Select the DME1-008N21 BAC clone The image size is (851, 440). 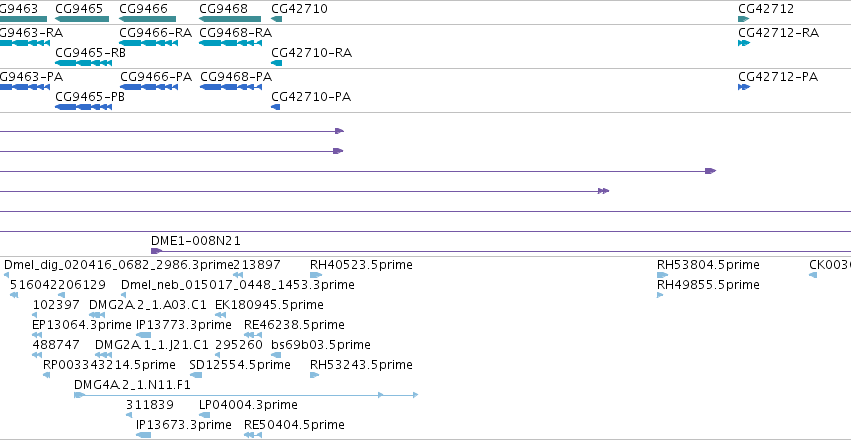501,251
